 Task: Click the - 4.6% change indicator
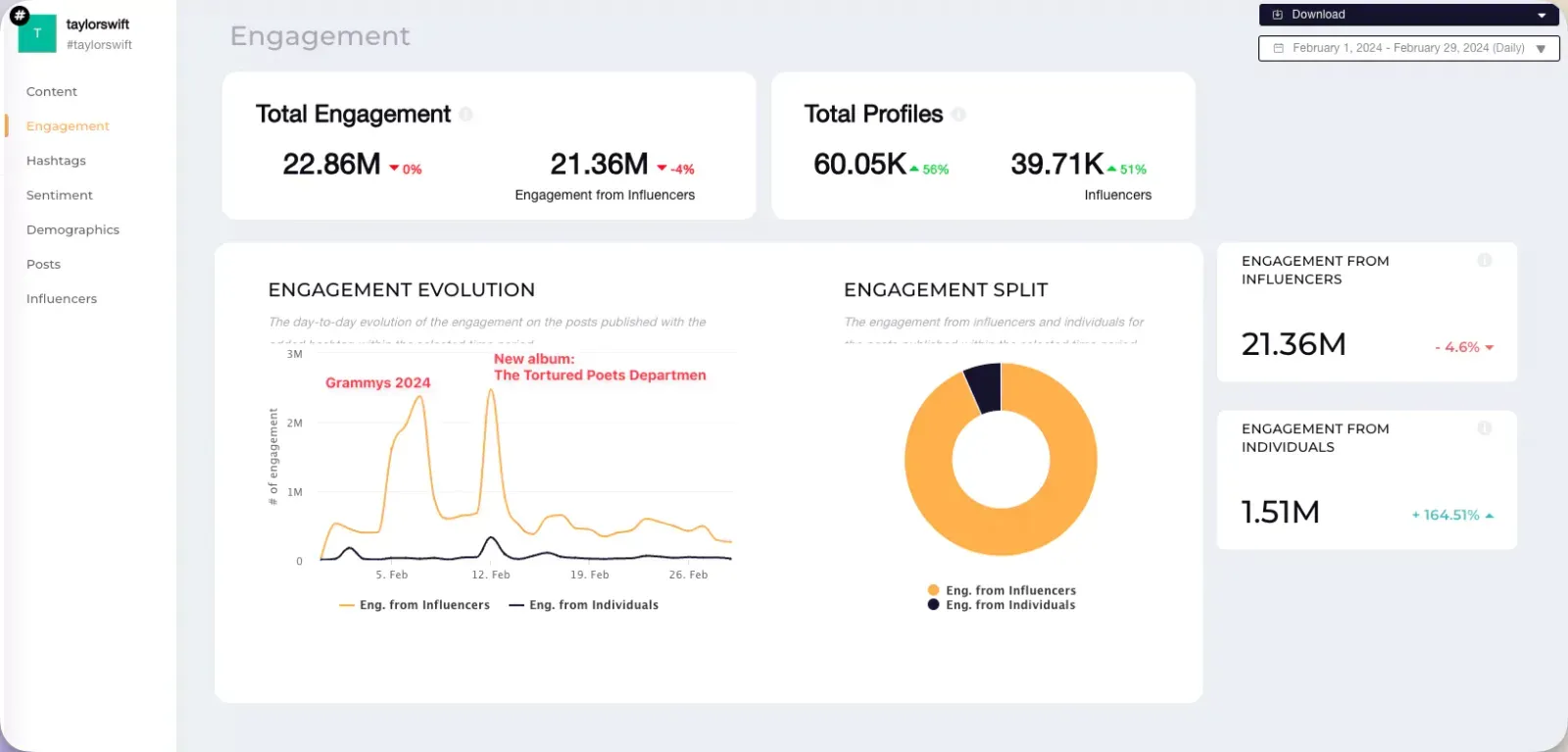1464,347
